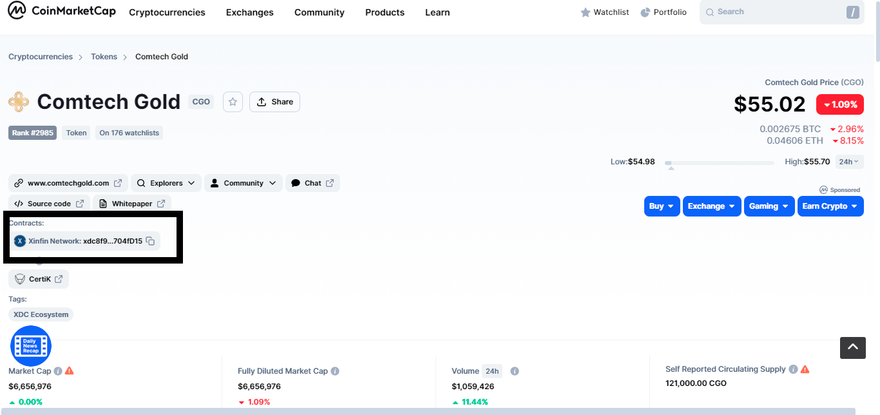Copy the Xinfin Network contract address

150,241
